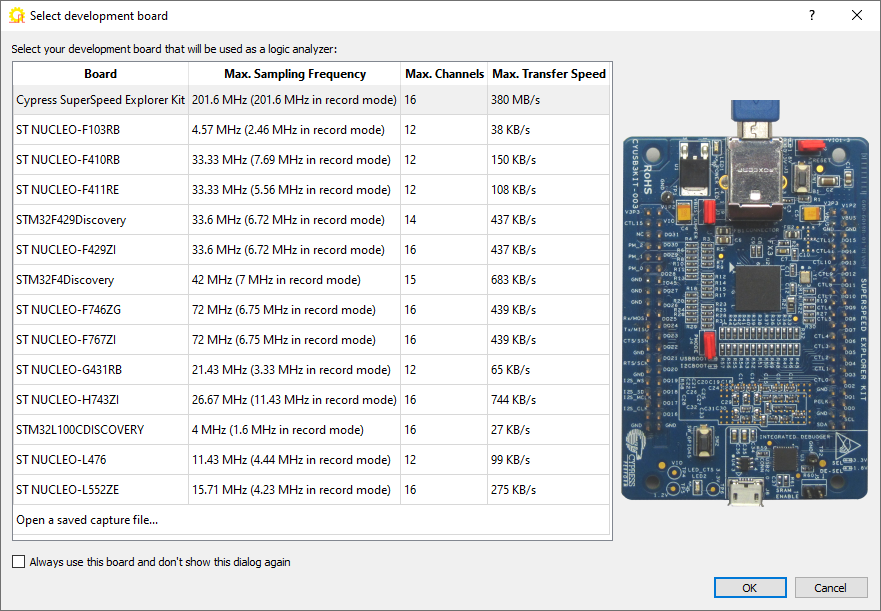Click the 4.57 MHz sampling frequency cell

point(294,130)
